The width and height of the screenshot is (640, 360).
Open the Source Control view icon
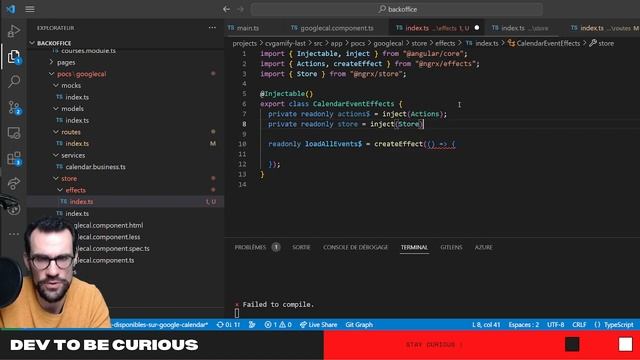pos(14,107)
